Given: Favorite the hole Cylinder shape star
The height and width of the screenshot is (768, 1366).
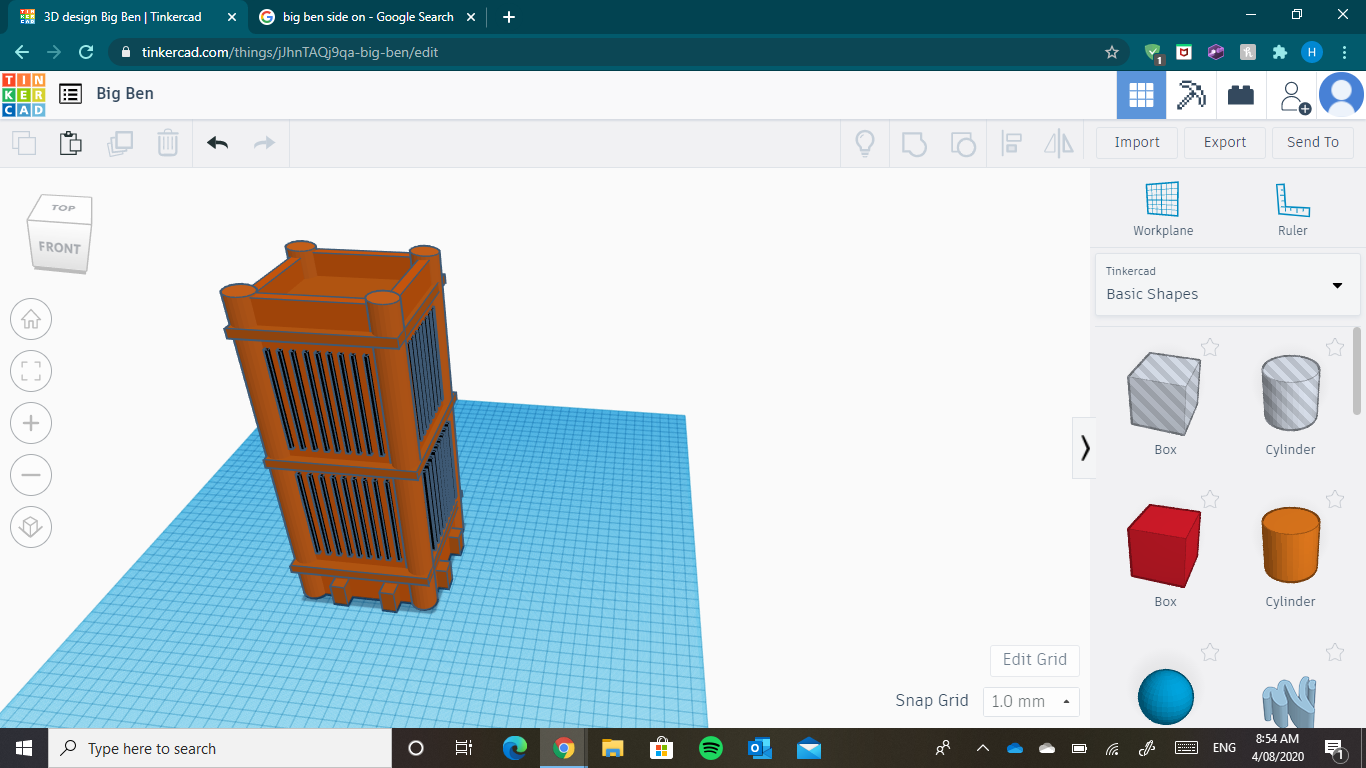Looking at the screenshot, I should click(x=1335, y=347).
